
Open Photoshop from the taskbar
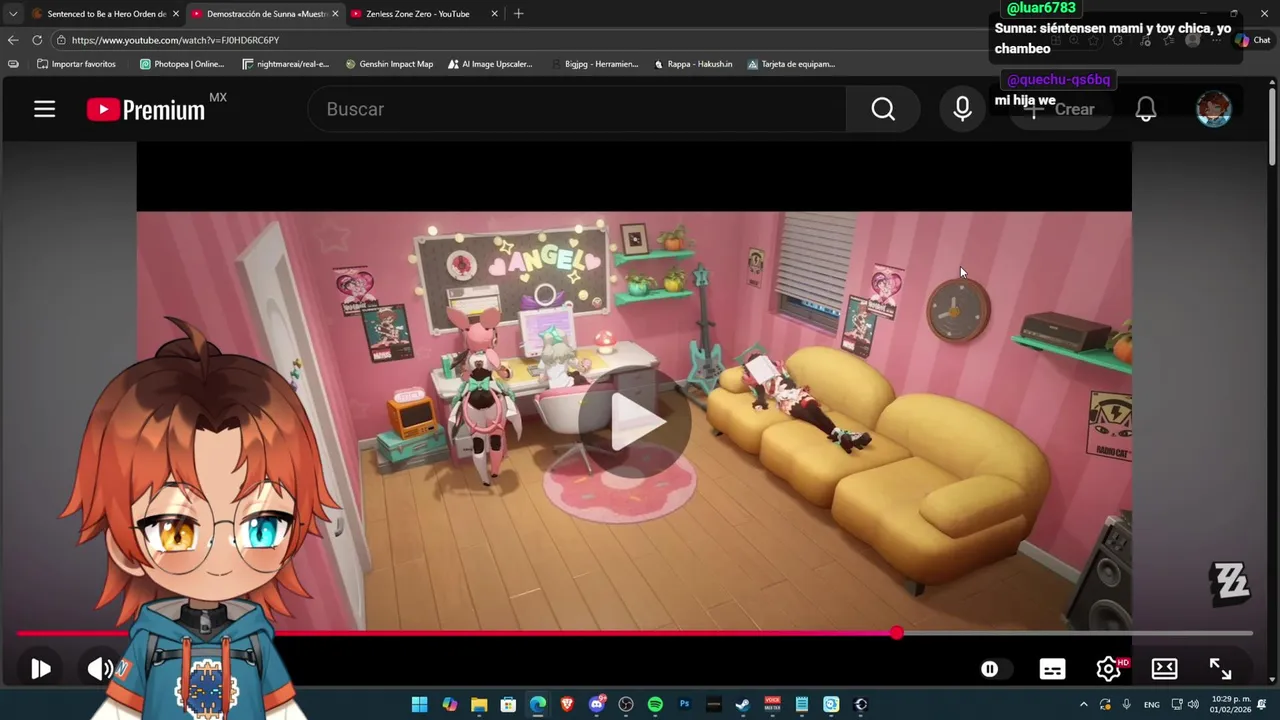point(685,705)
